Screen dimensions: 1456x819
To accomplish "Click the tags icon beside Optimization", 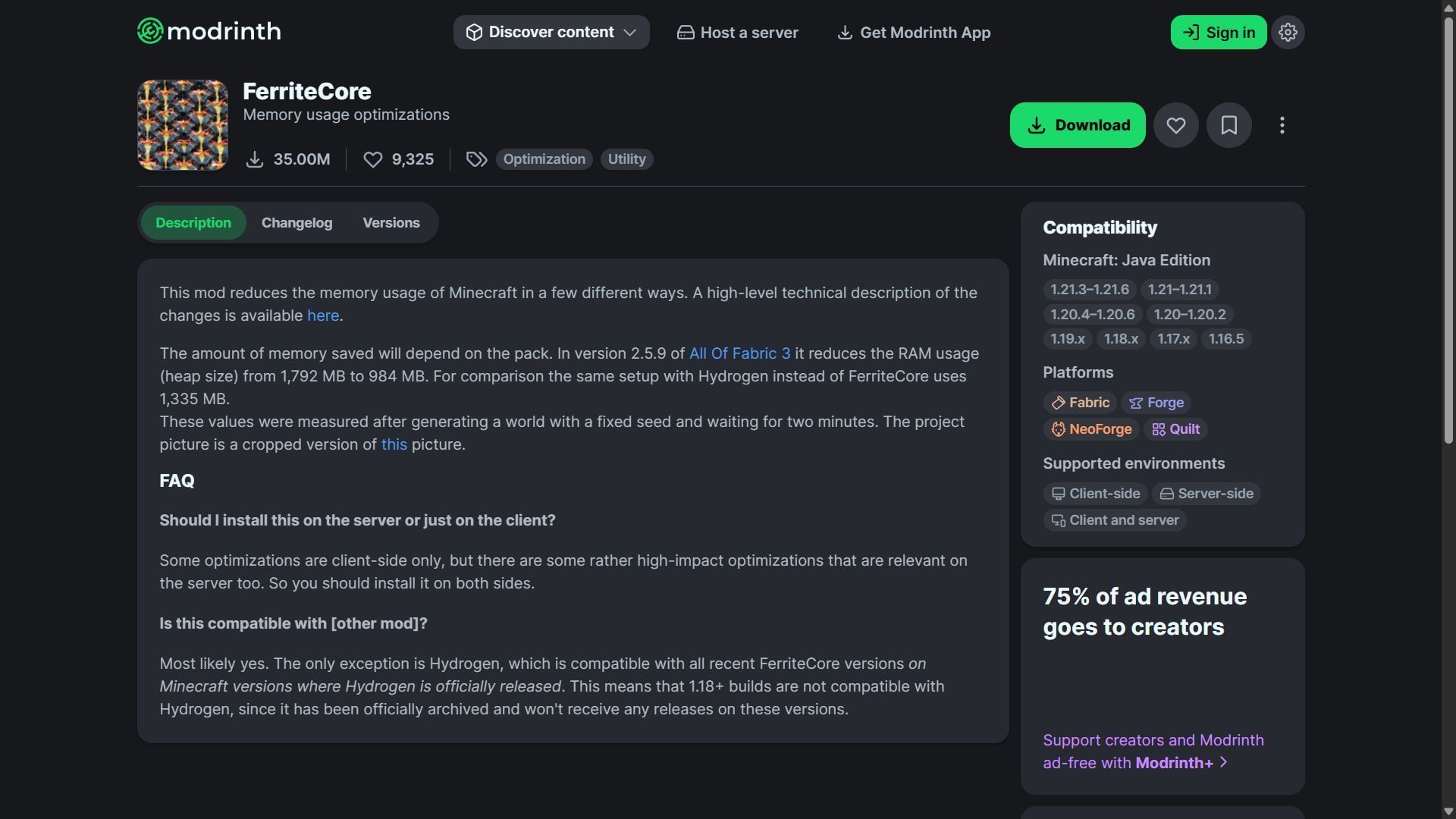I will point(476,159).
